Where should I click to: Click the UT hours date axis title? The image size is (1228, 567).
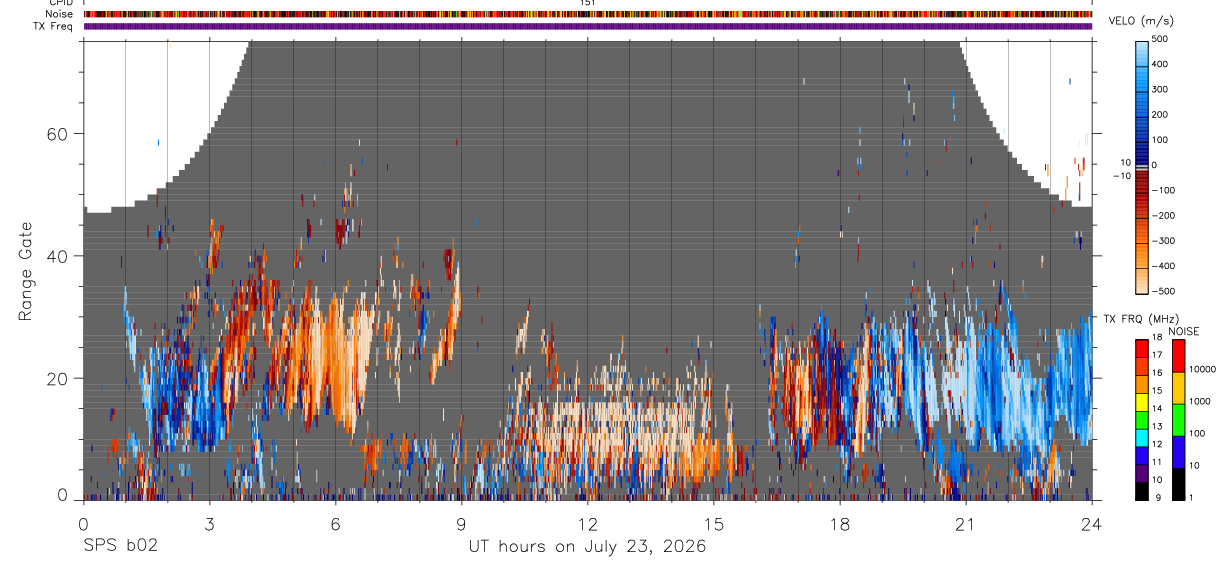[587, 547]
